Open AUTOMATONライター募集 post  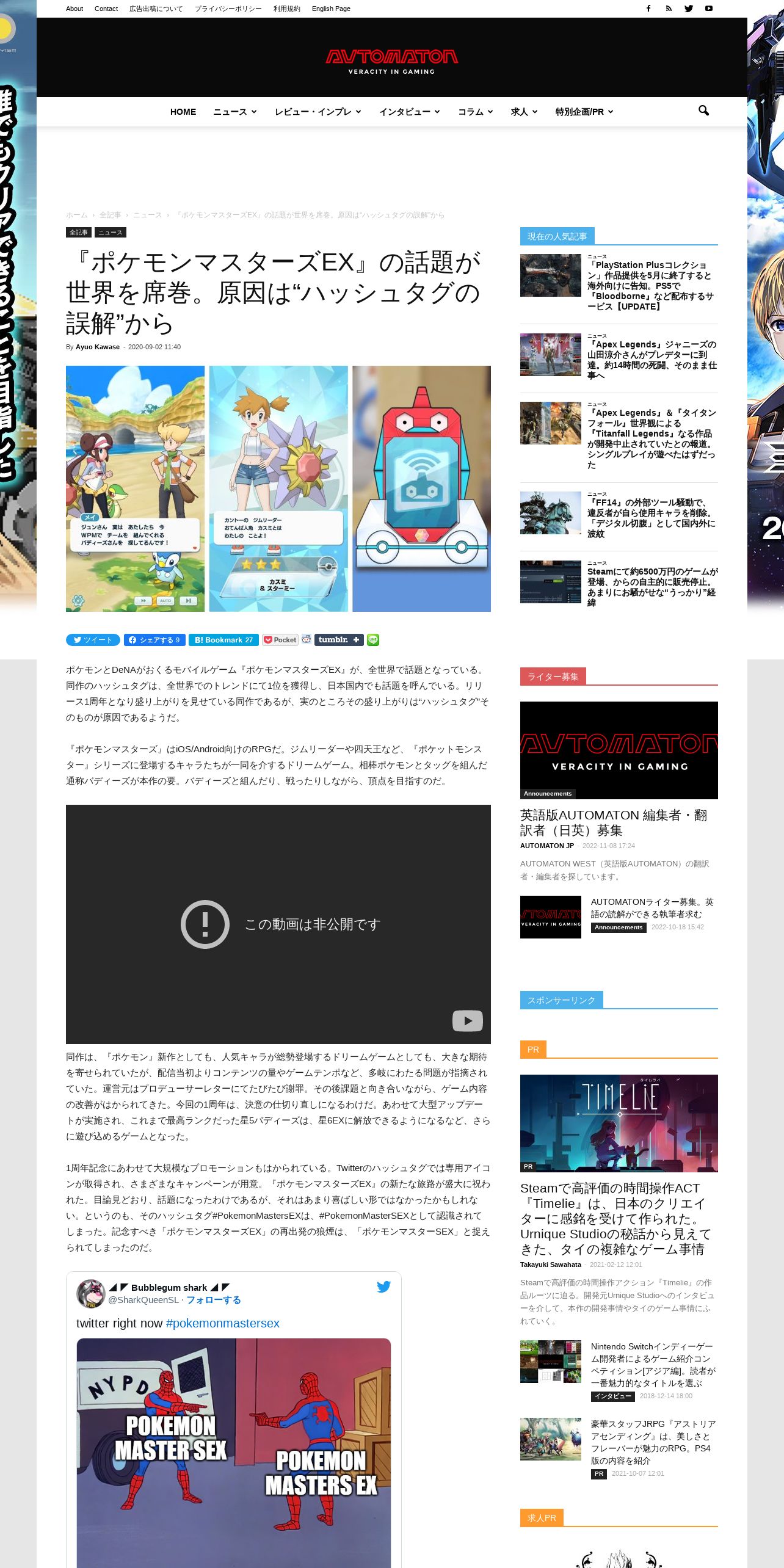tap(652, 908)
